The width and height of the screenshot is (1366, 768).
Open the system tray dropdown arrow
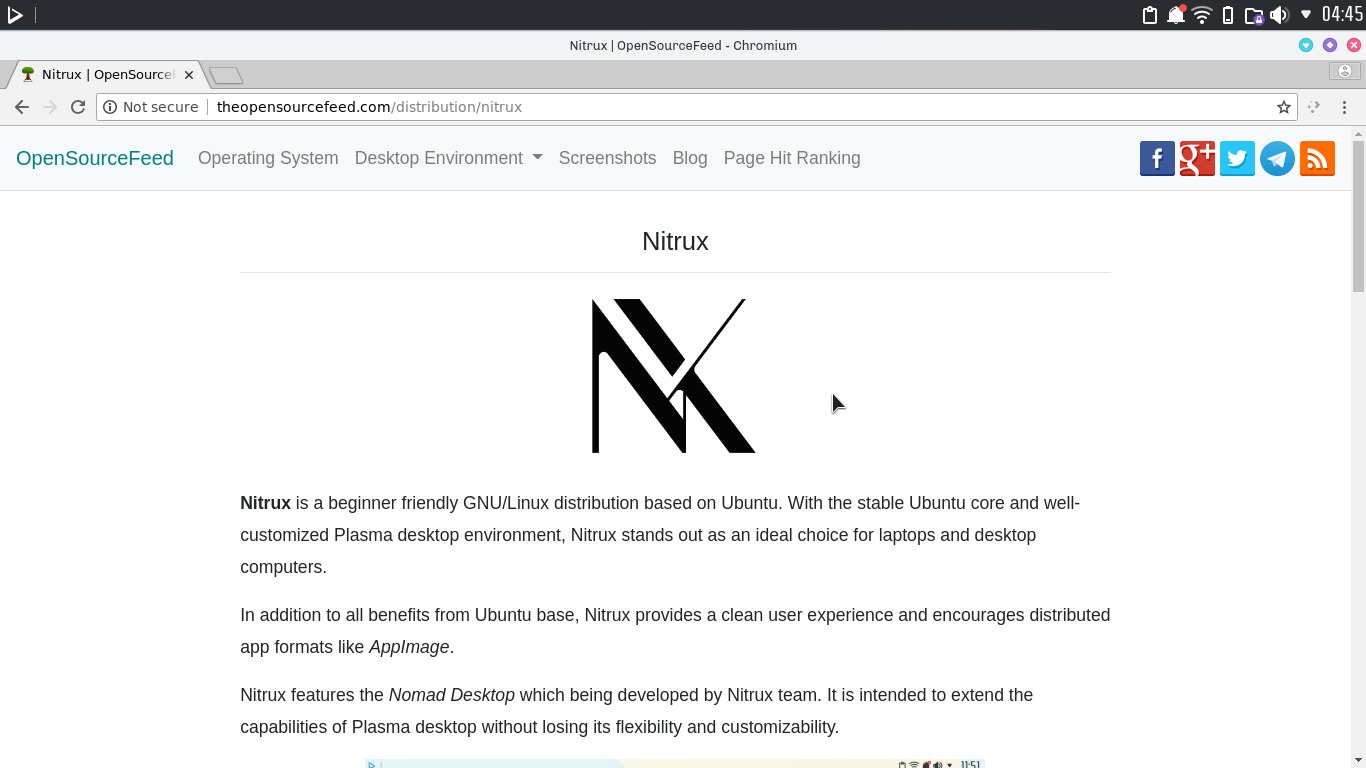[x=1305, y=15]
